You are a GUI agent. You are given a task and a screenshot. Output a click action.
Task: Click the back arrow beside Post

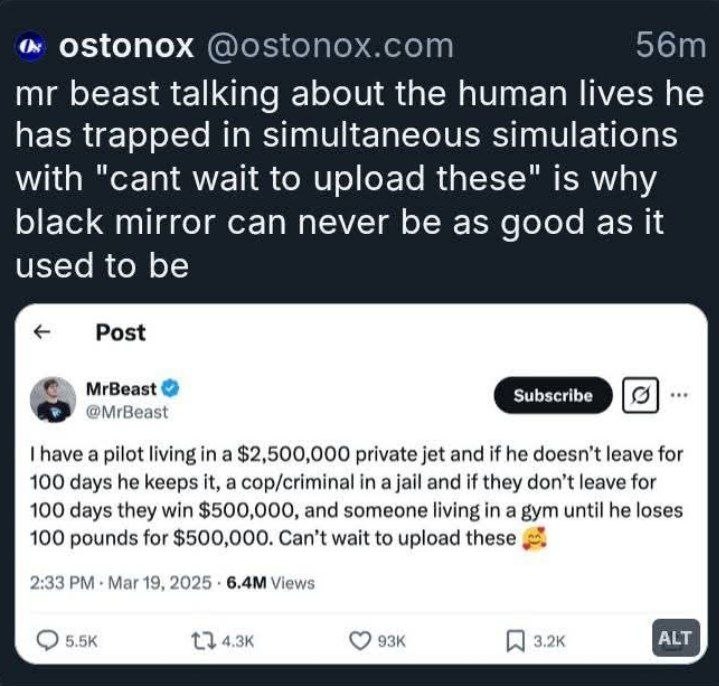point(42,332)
